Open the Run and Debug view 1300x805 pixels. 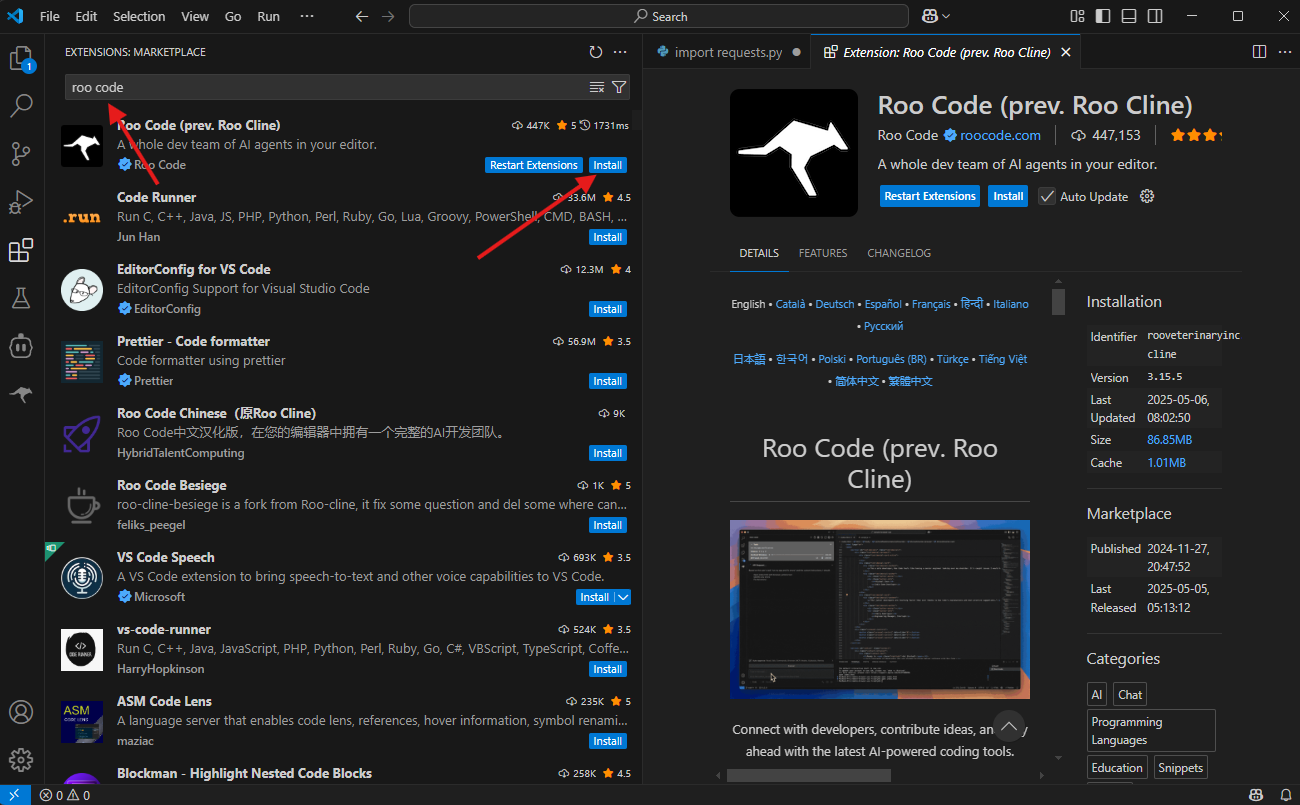pyautogui.click(x=21, y=202)
